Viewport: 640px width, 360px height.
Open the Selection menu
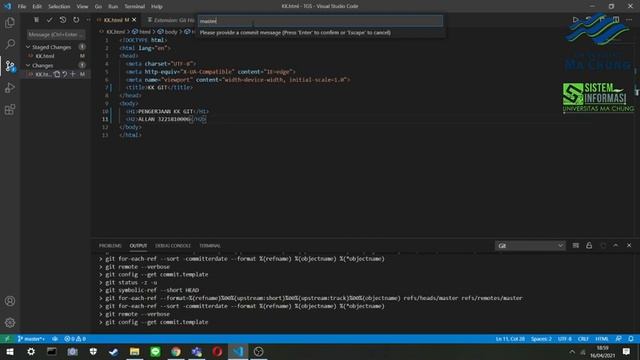click(59, 7)
